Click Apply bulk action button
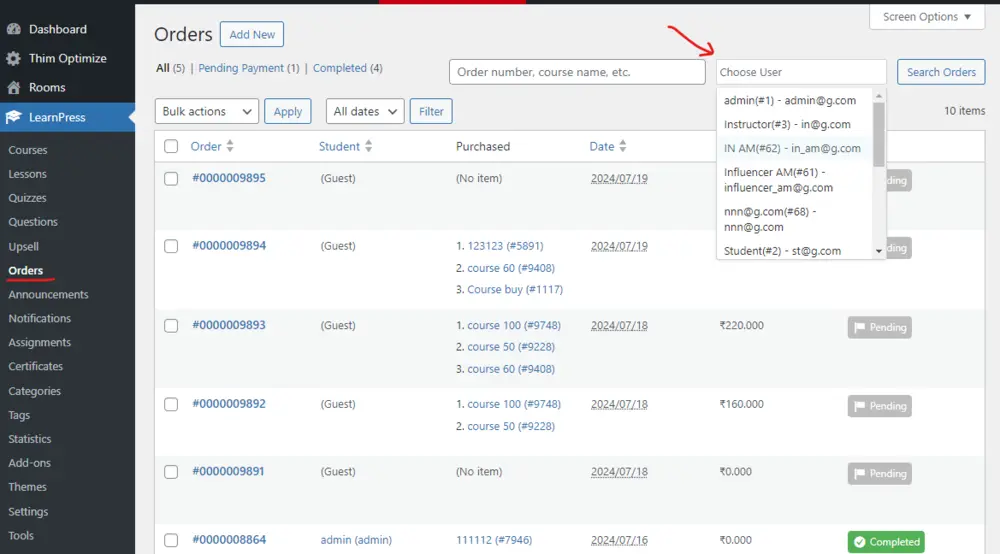The image size is (1000, 554). click(x=288, y=111)
